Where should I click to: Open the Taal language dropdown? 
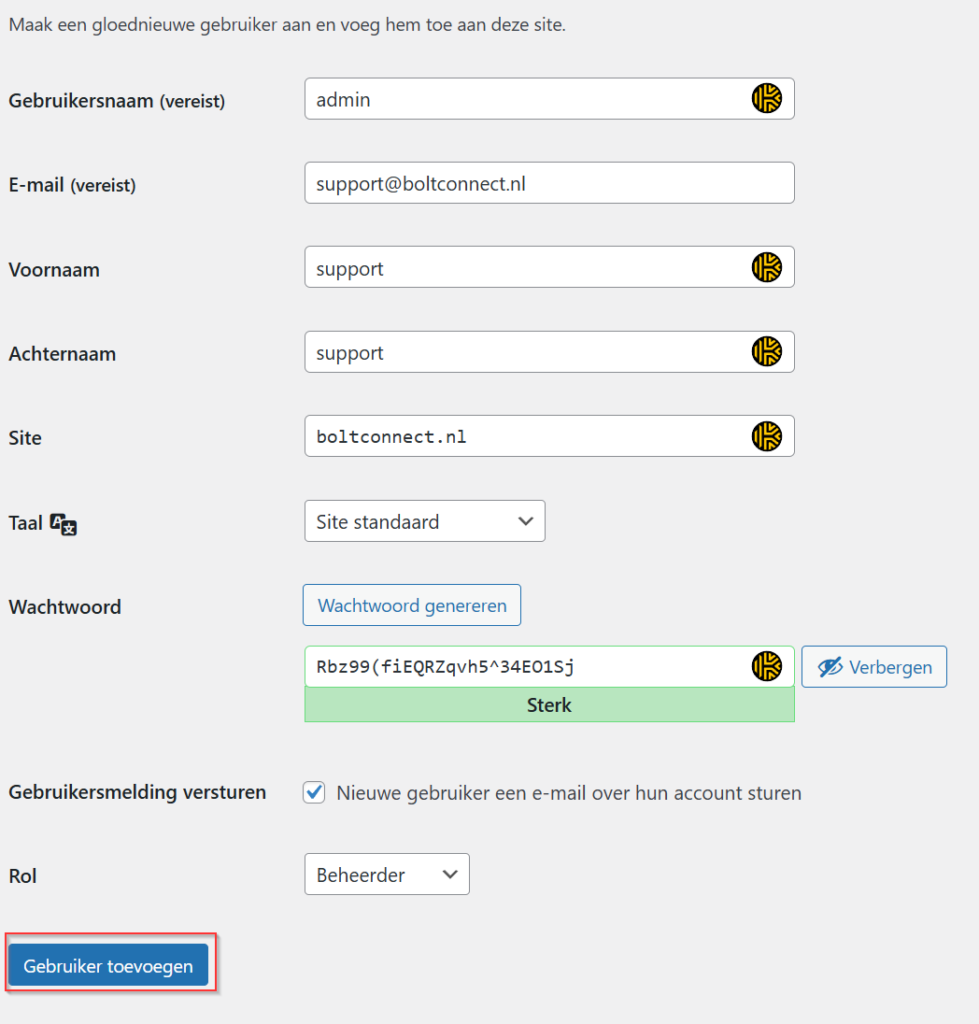424,521
